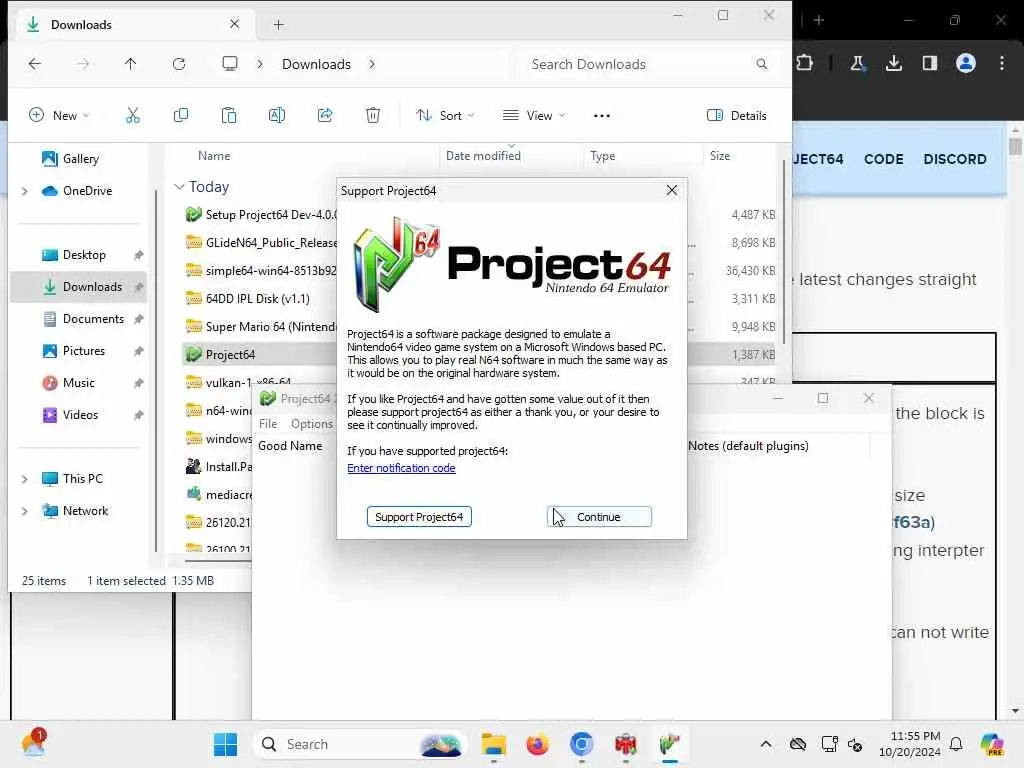
Task: Open Music in the navigation pane
Action: click(x=78, y=383)
